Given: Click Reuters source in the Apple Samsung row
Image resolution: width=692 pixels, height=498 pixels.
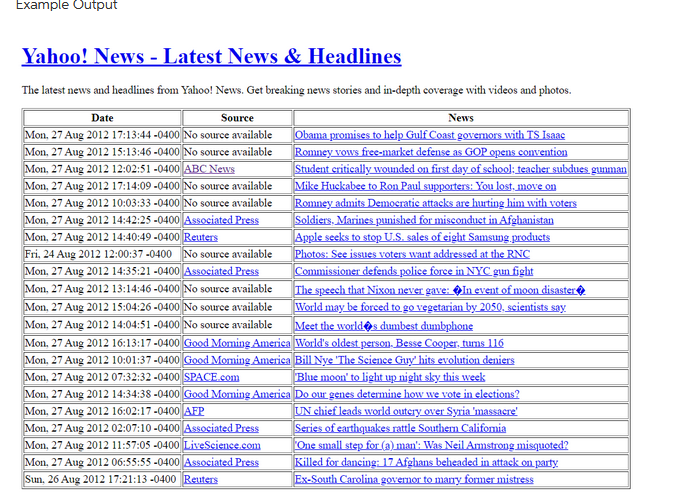Looking at the screenshot, I should [x=201, y=237].
